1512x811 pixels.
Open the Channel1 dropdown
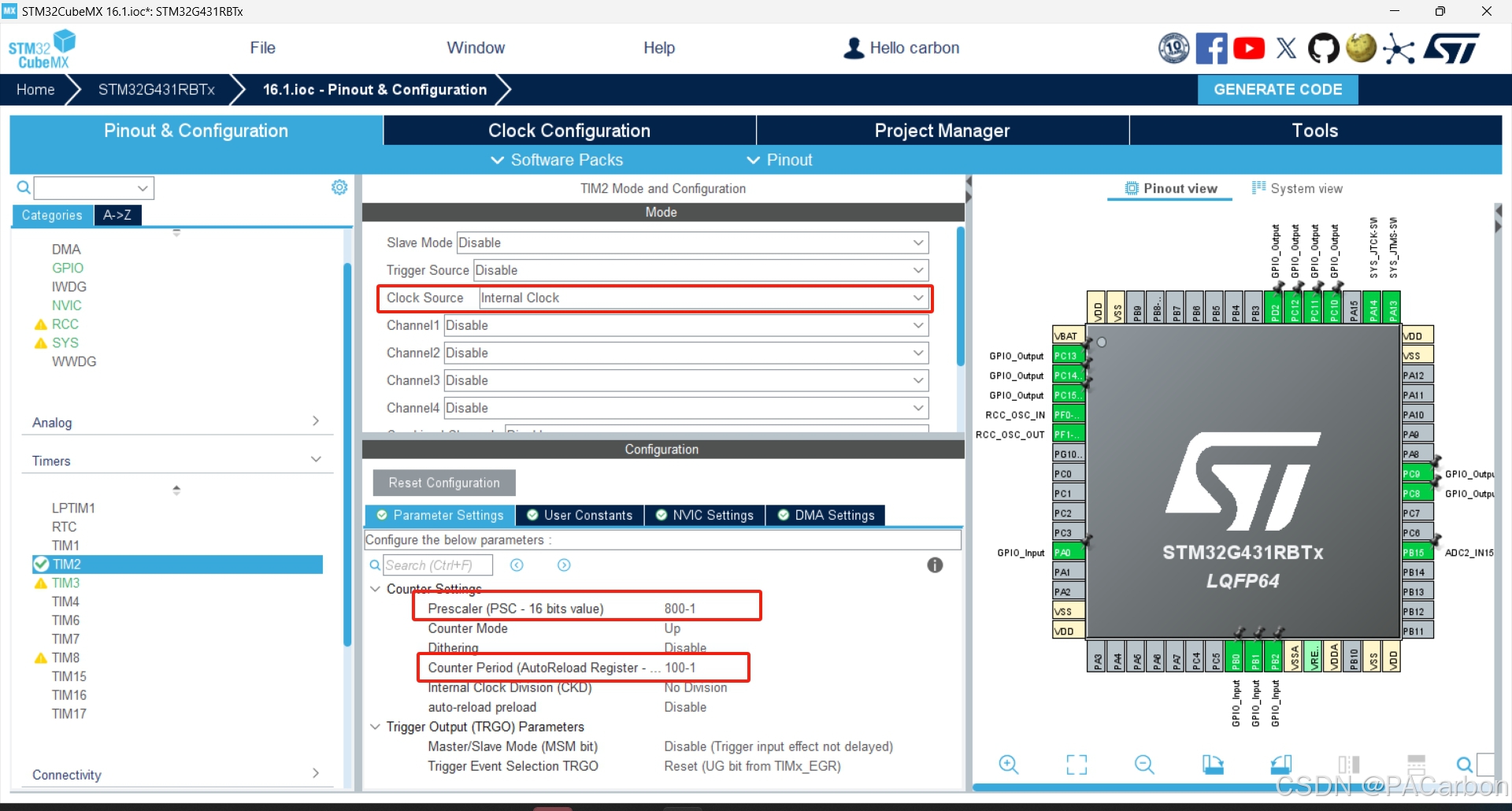(687, 325)
